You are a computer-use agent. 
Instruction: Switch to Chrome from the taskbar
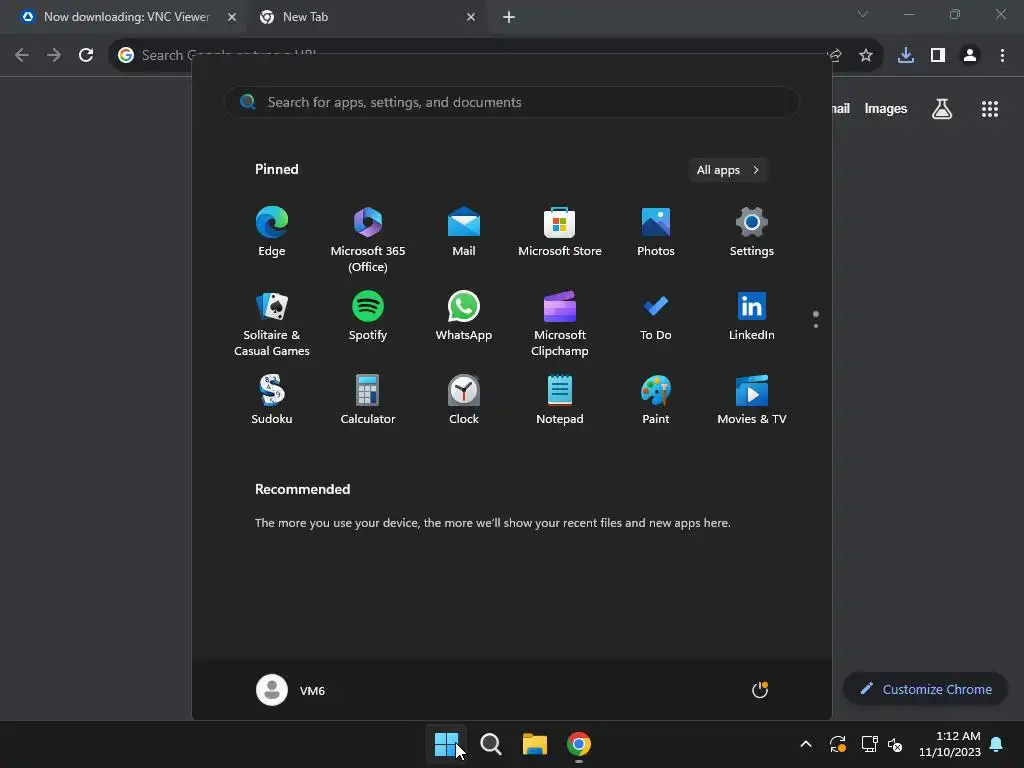(x=579, y=744)
